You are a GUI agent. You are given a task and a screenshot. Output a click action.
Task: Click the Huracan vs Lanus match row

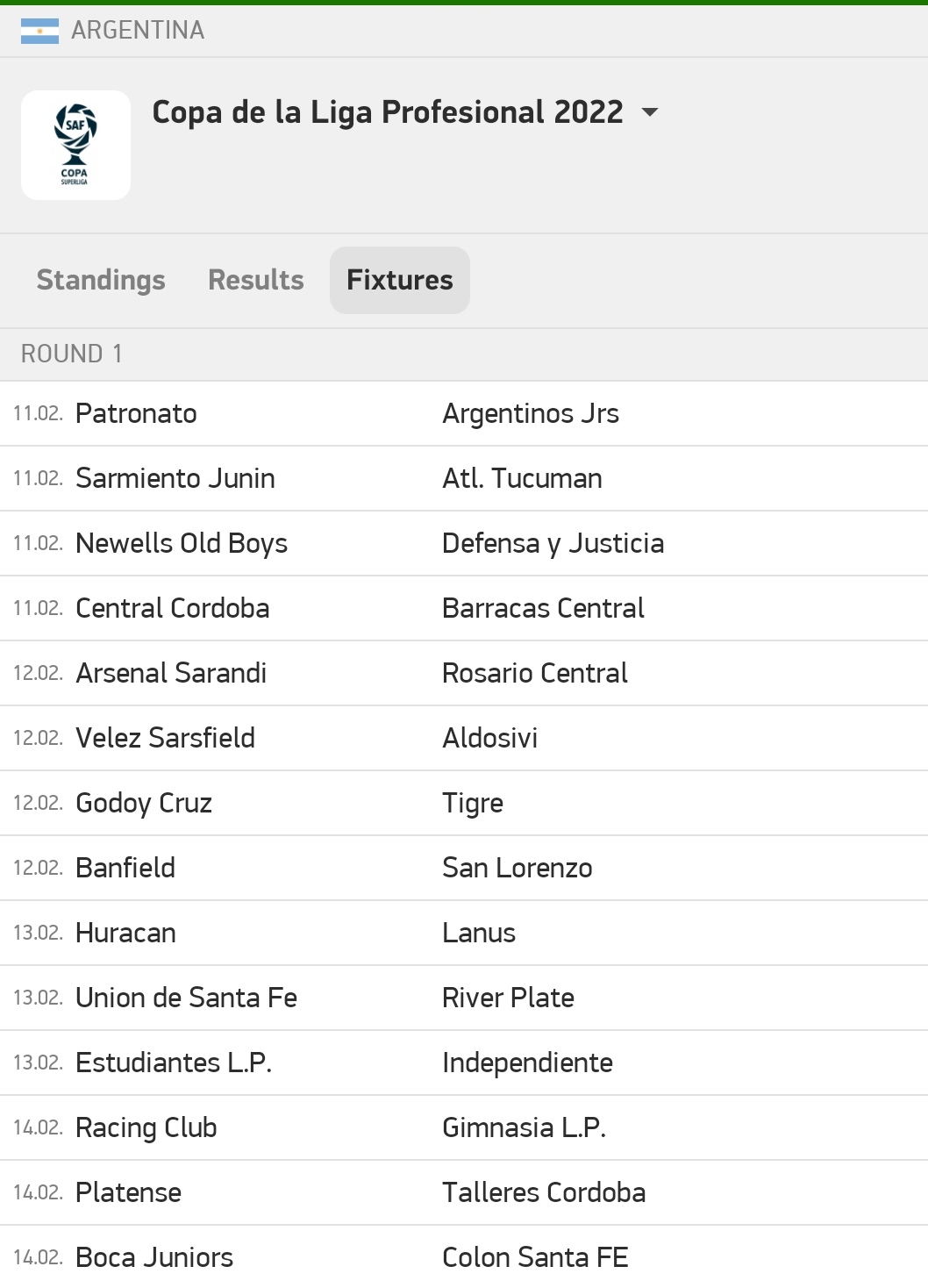(x=464, y=933)
